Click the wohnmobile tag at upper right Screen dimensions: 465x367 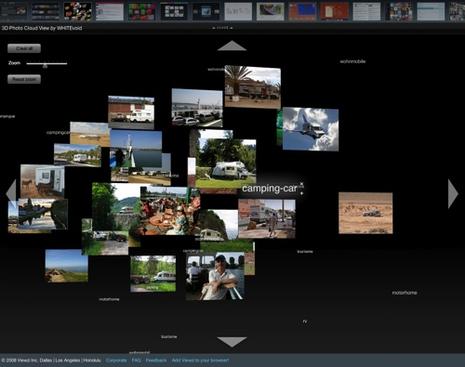[x=353, y=62]
